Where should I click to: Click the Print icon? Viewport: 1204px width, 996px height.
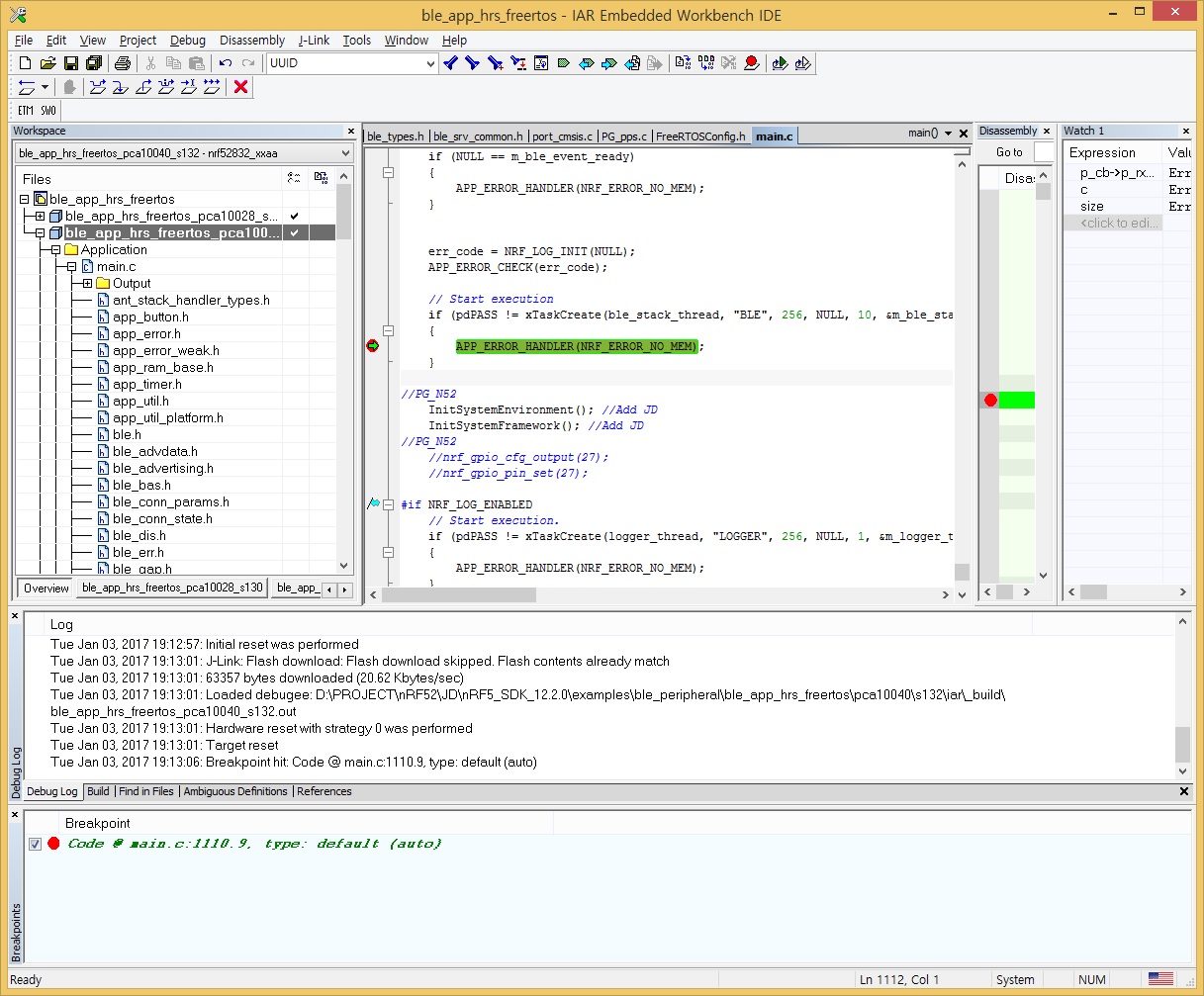click(122, 63)
